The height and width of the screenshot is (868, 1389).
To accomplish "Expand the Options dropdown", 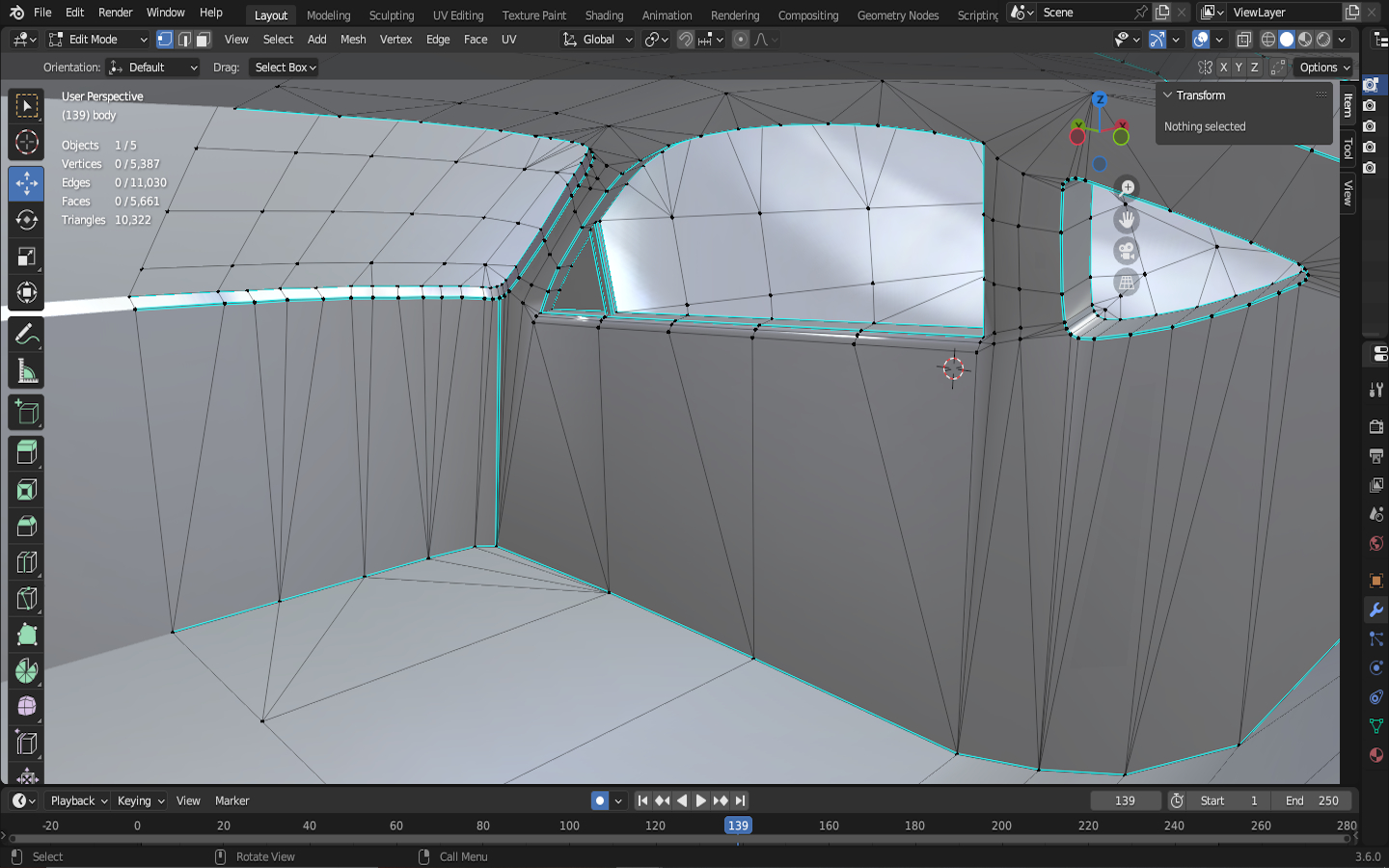I will coord(1324,68).
